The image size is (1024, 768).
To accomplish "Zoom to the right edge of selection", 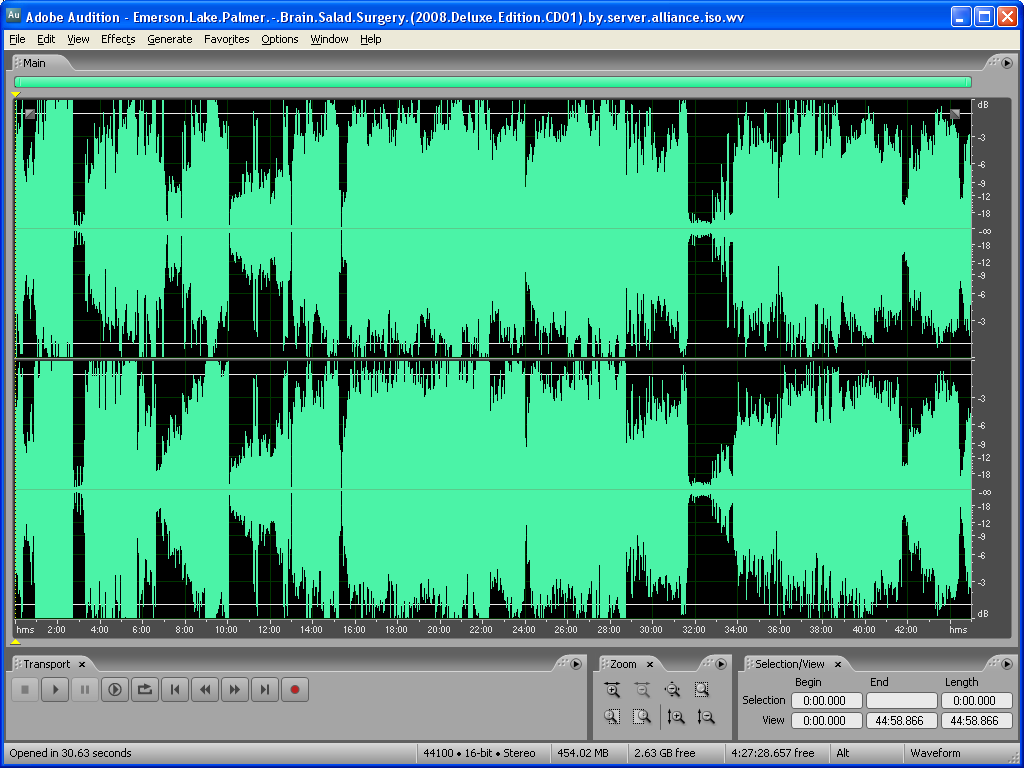I will tap(643, 717).
